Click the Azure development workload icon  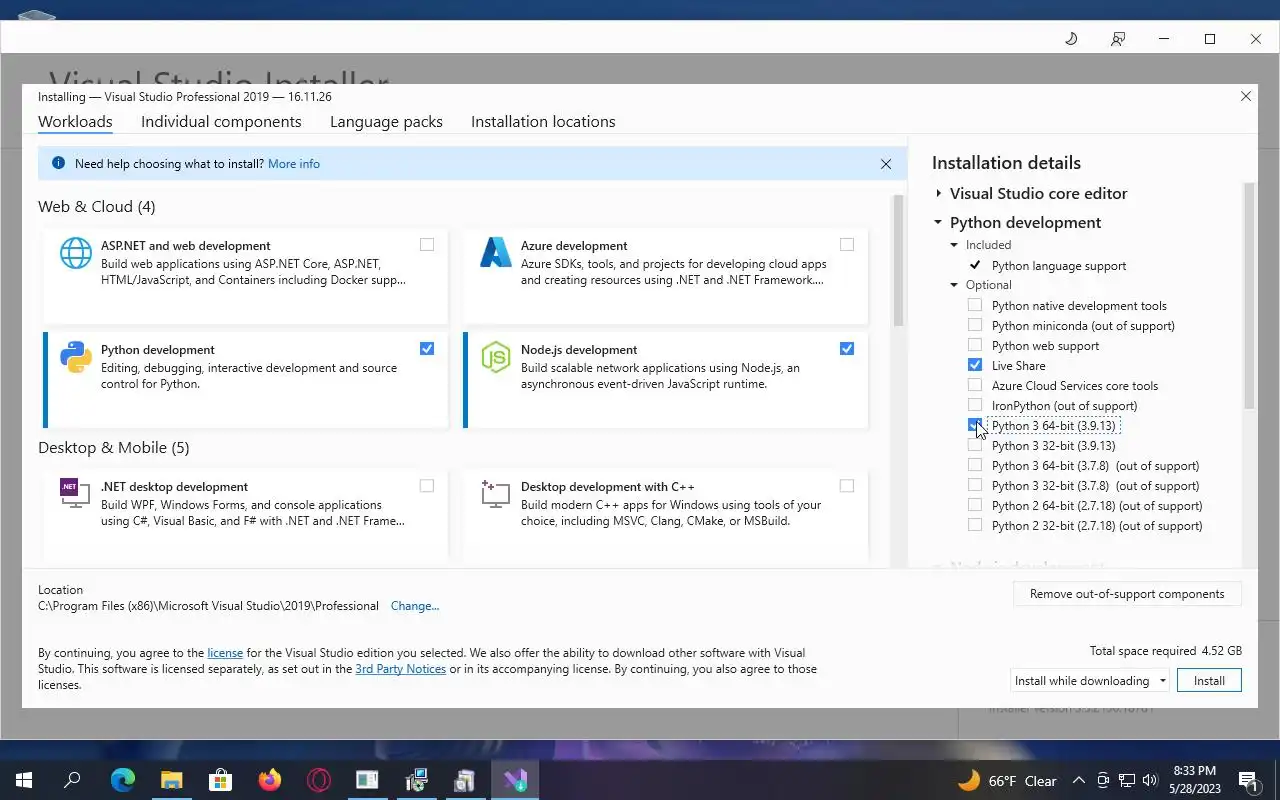(x=496, y=253)
